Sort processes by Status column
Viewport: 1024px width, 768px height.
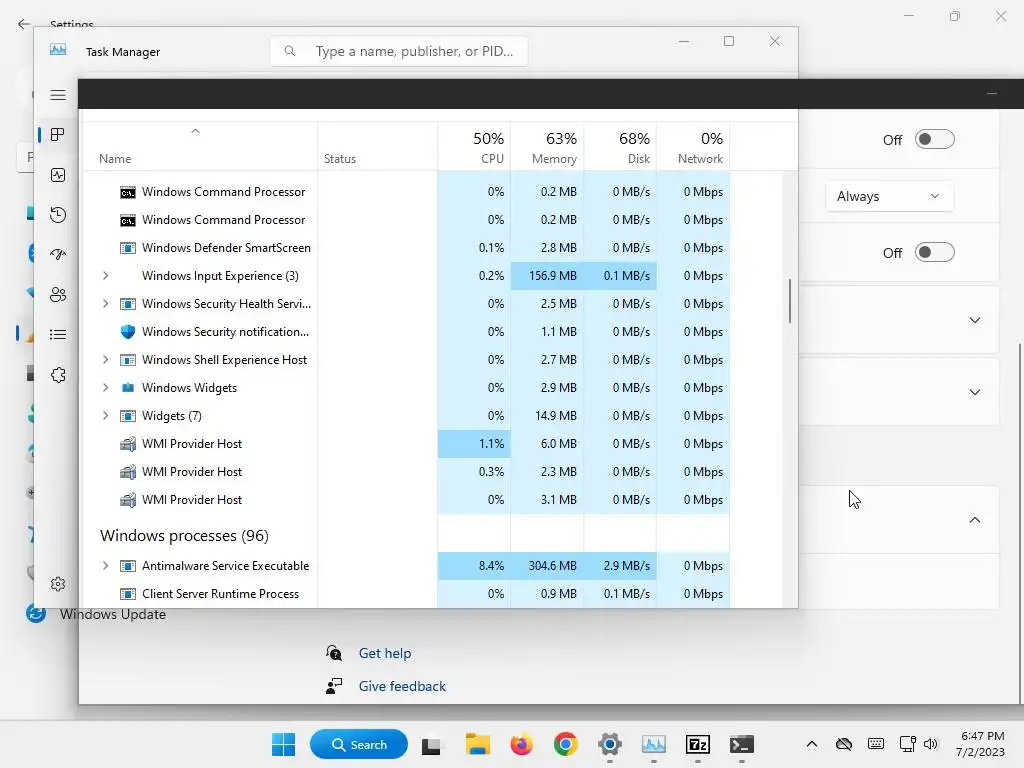click(x=377, y=147)
